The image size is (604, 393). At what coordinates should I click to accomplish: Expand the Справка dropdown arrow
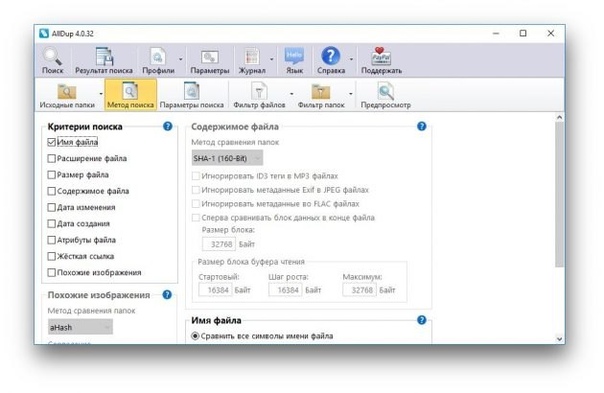351,59
